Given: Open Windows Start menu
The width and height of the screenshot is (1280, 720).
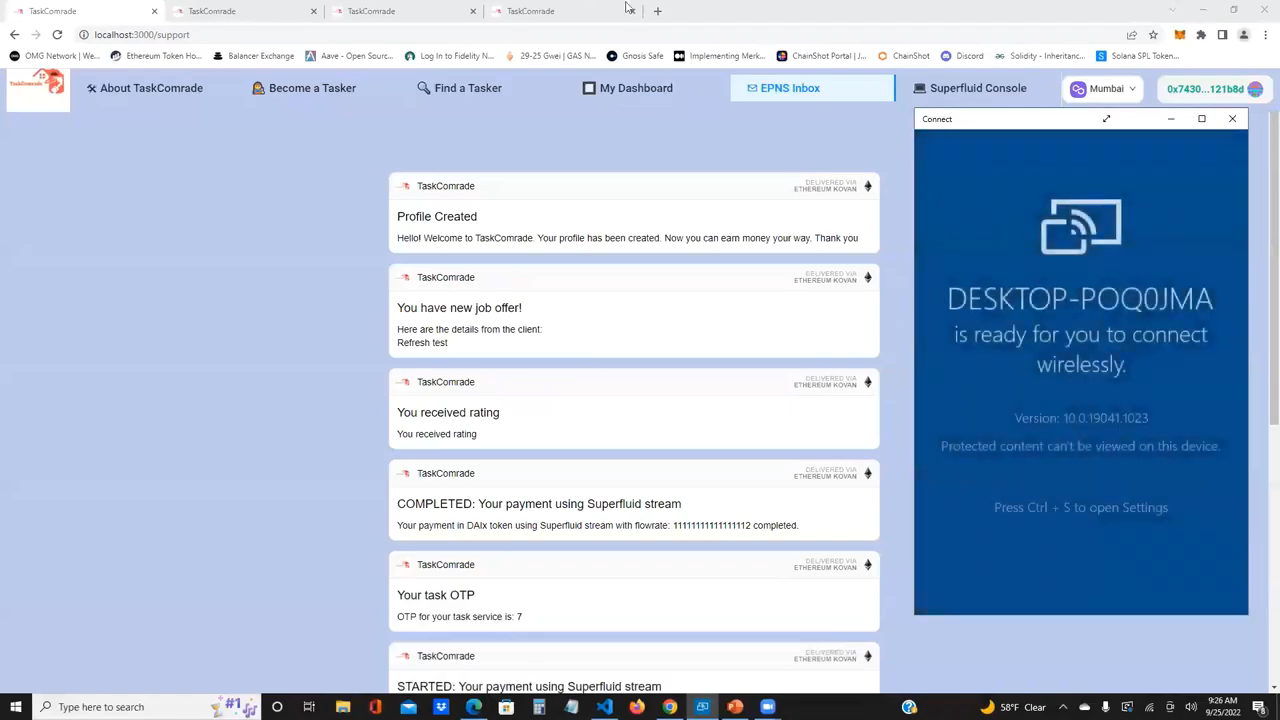Looking at the screenshot, I should (x=16, y=707).
